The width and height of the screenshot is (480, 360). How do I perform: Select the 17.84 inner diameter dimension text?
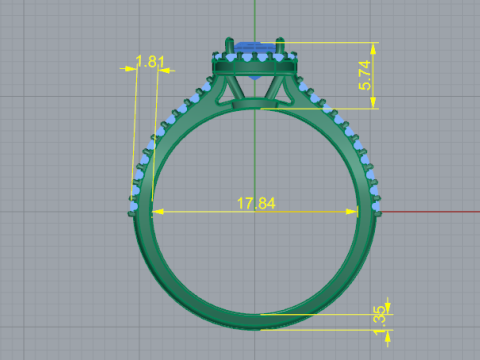(x=256, y=203)
